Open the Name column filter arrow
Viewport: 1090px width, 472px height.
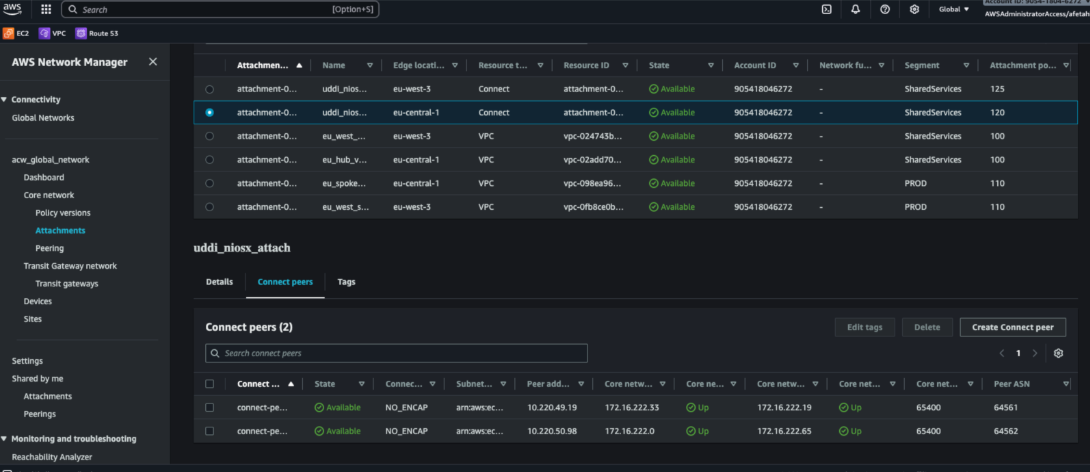[x=369, y=65]
